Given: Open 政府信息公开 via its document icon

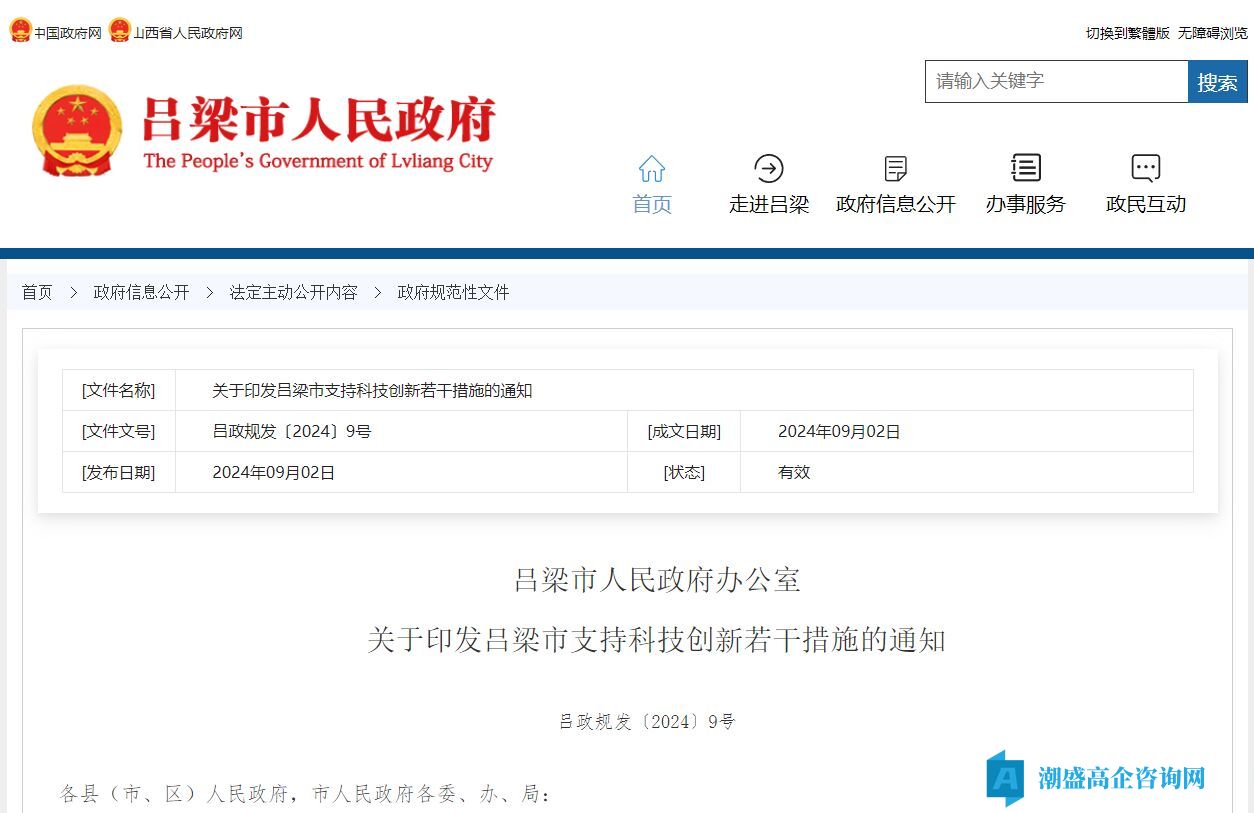Looking at the screenshot, I should (894, 168).
